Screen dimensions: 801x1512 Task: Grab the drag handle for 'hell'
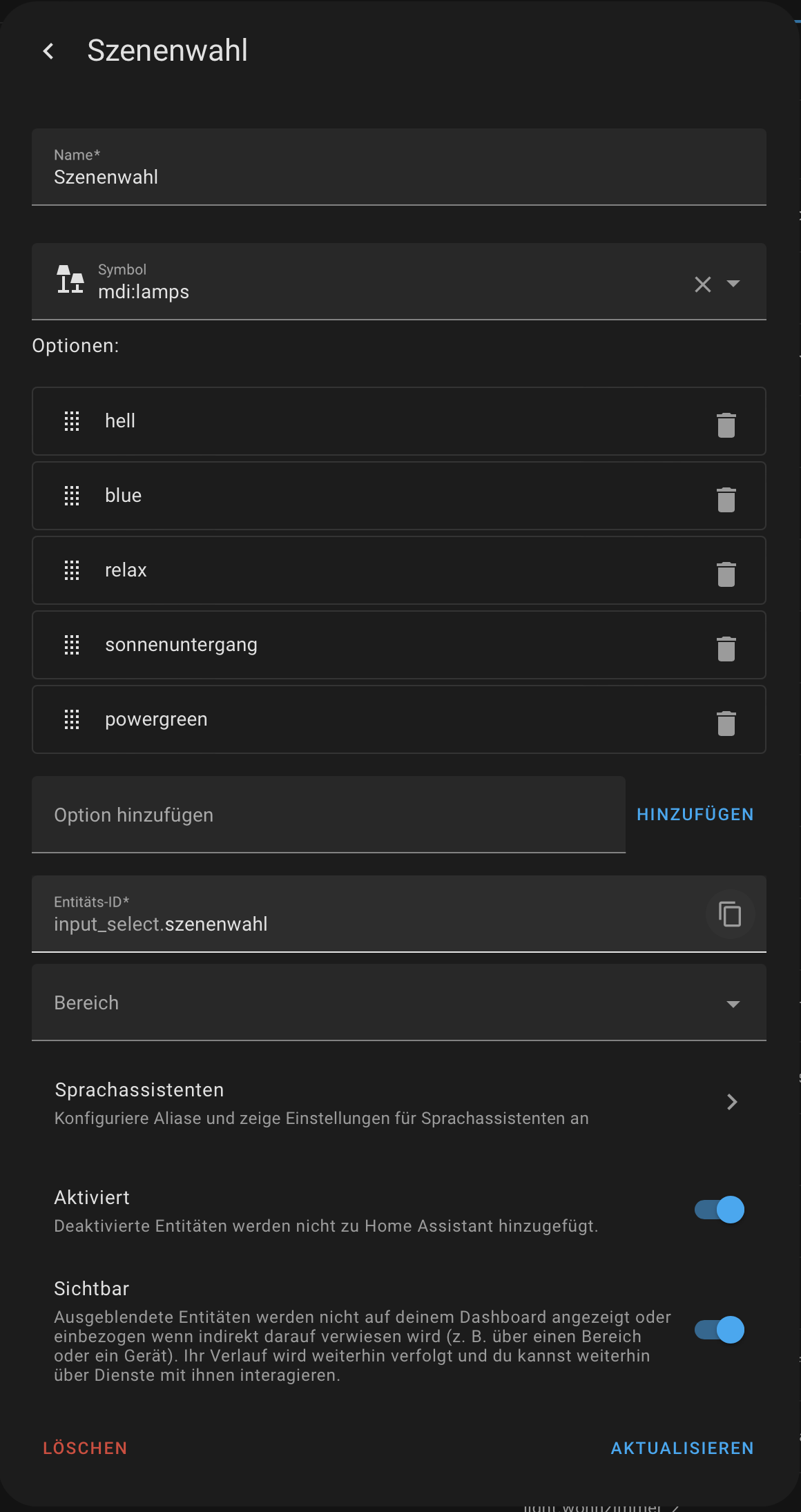pyautogui.click(x=72, y=421)
